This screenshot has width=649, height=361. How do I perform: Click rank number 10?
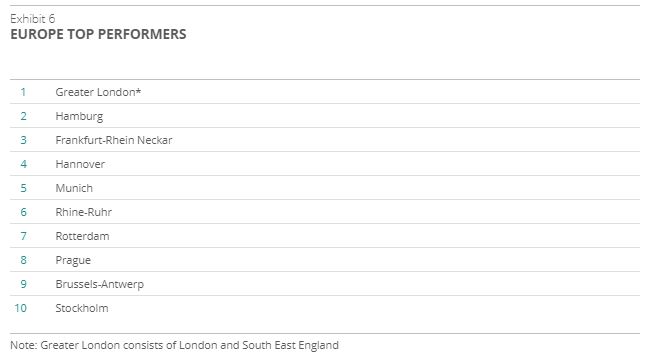point(20,308)
